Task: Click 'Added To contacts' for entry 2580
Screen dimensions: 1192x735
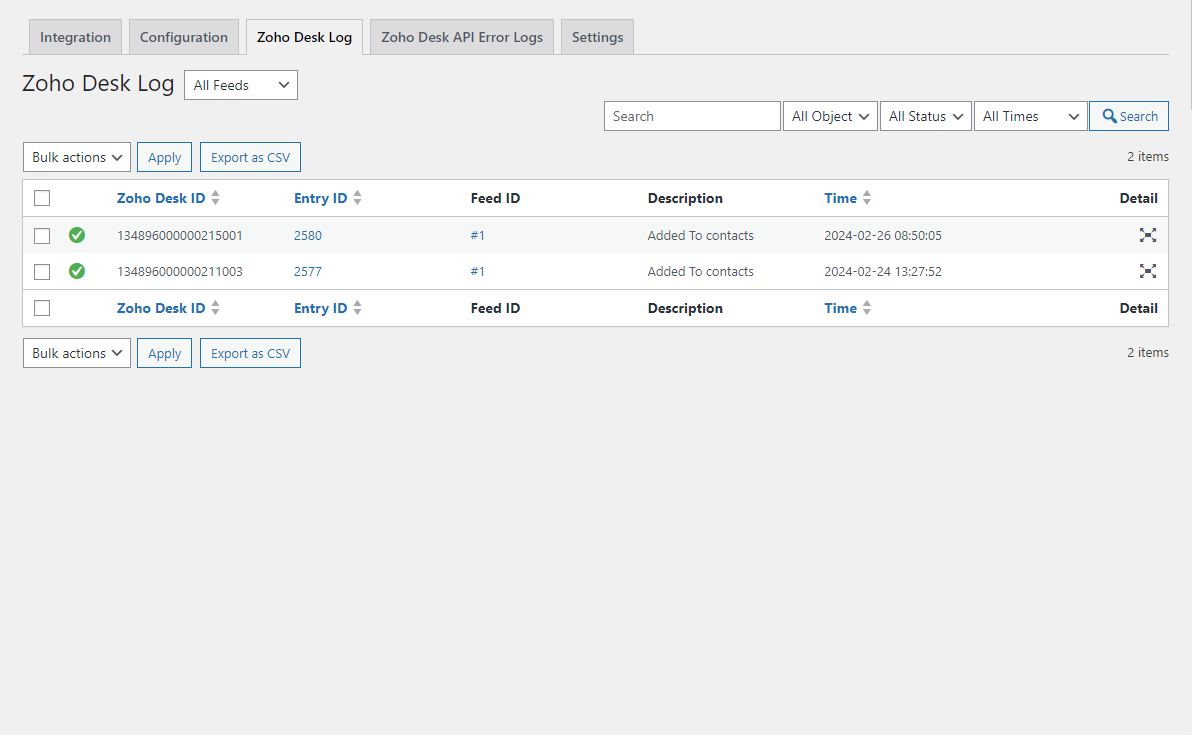Action: [x=701, y=236]
